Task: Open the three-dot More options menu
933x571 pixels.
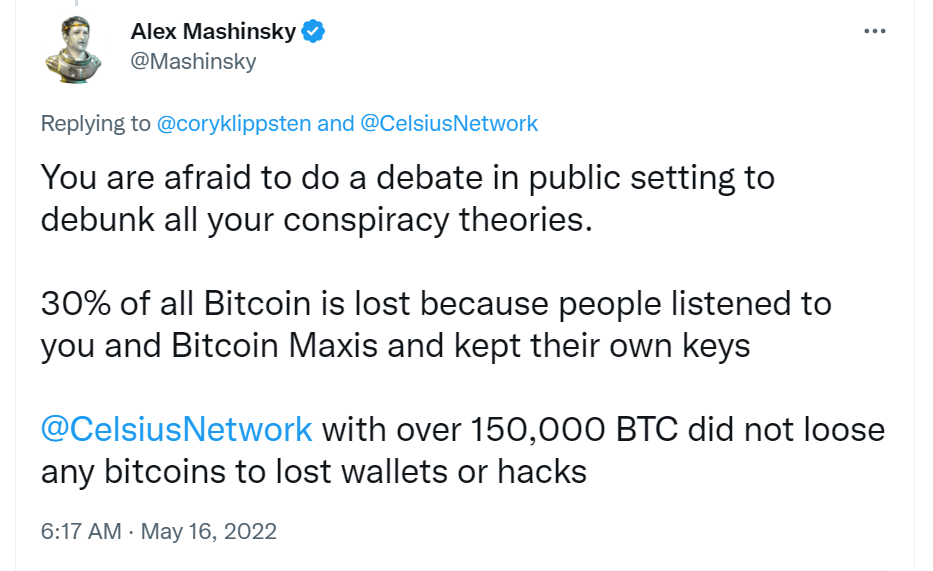Action: pyautogui.click(x=875, y=32)
